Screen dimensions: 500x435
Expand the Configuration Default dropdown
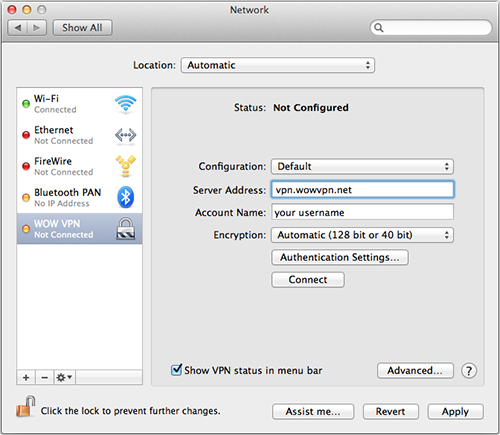click(x=362, y=166)
